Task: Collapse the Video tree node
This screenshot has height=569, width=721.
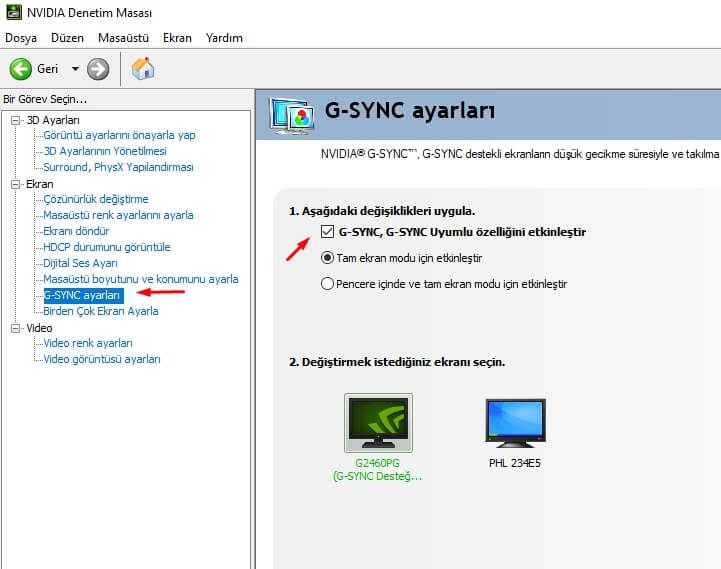Action: click(x=16, y=328)
